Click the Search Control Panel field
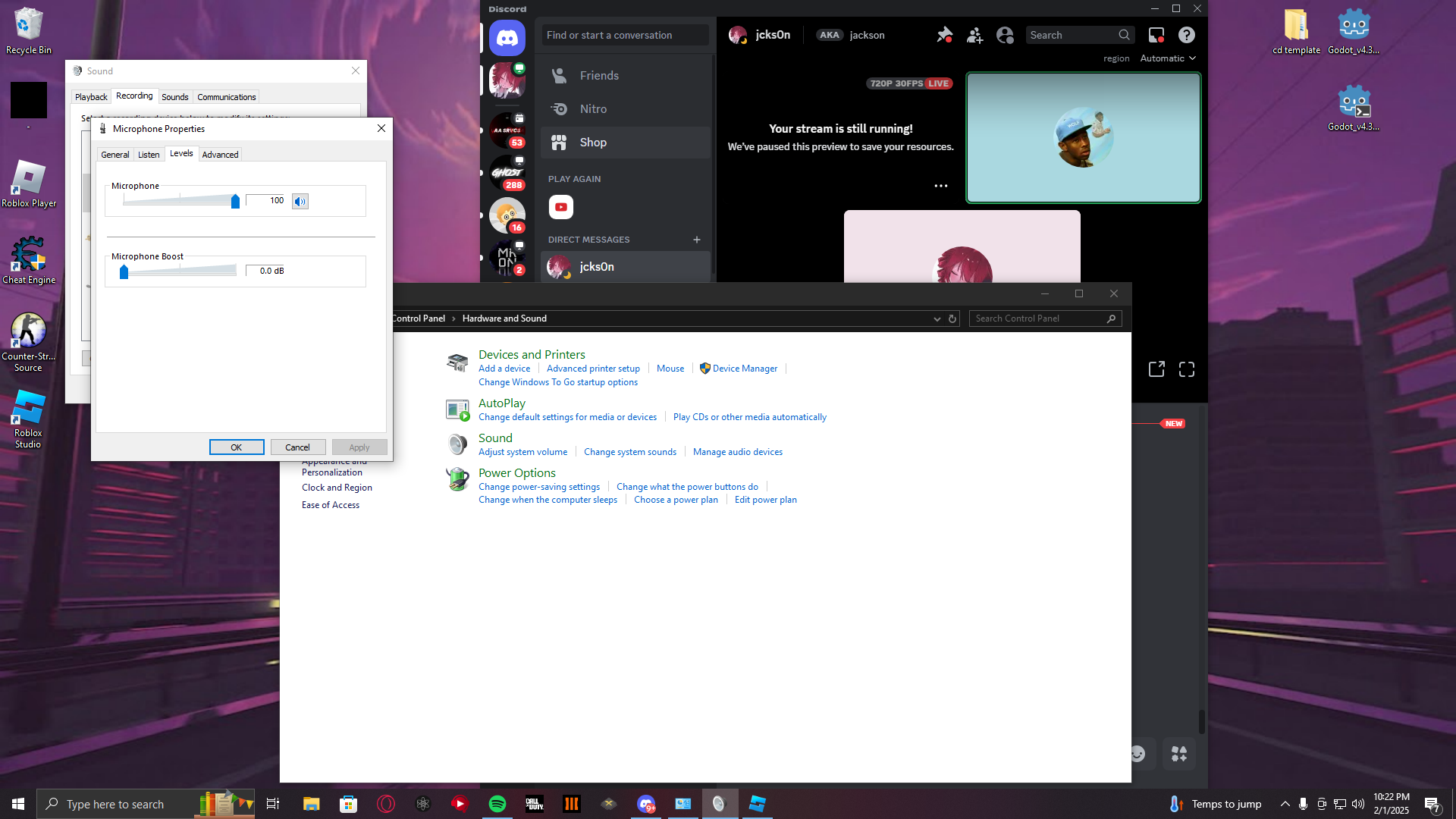 (x=1037, y=318)
